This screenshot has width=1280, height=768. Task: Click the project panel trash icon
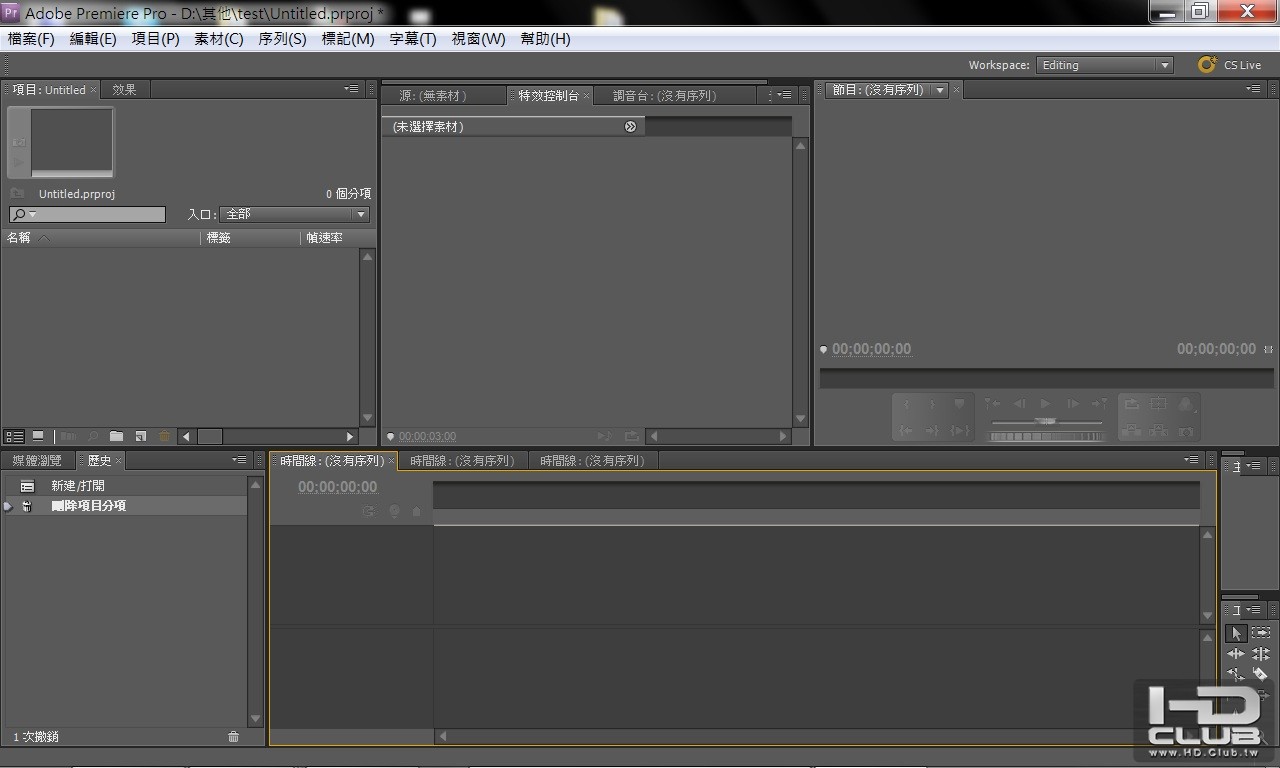pos(165,437)
